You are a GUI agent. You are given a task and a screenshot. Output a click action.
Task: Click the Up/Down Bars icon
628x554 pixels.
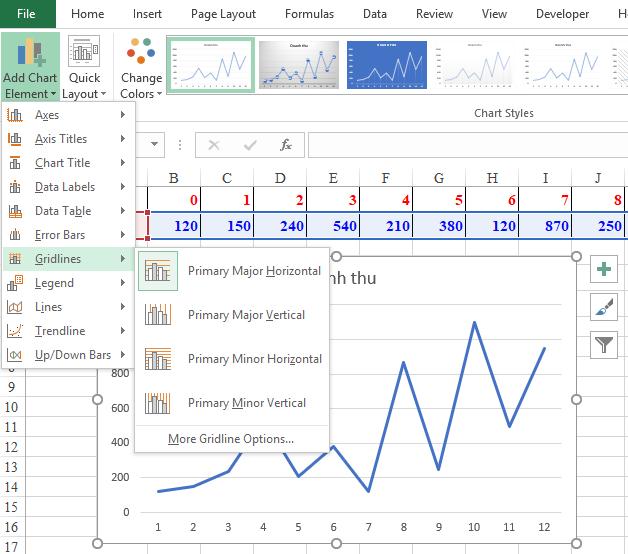click(15, 355)
